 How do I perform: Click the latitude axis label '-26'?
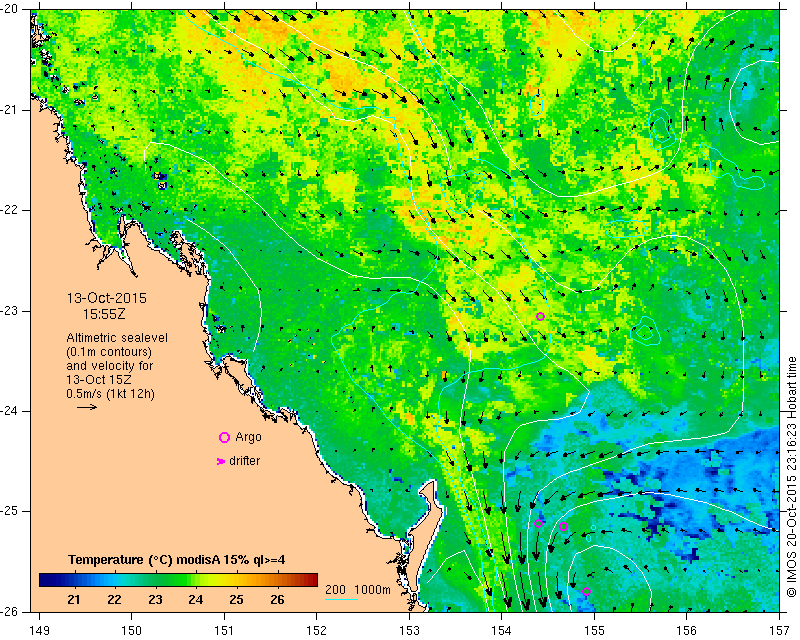click(11, 611)
